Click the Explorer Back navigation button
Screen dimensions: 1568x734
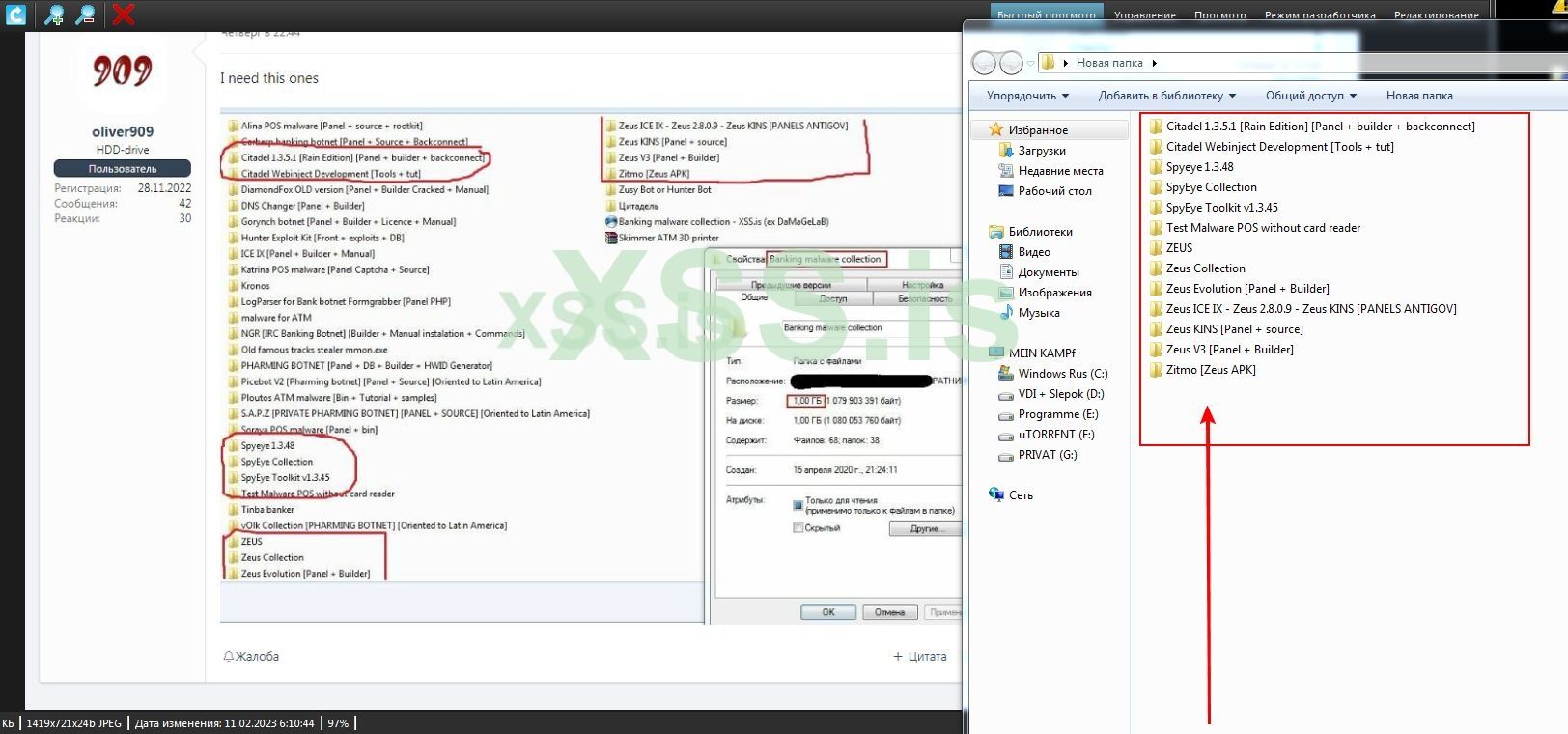(984, 63)
